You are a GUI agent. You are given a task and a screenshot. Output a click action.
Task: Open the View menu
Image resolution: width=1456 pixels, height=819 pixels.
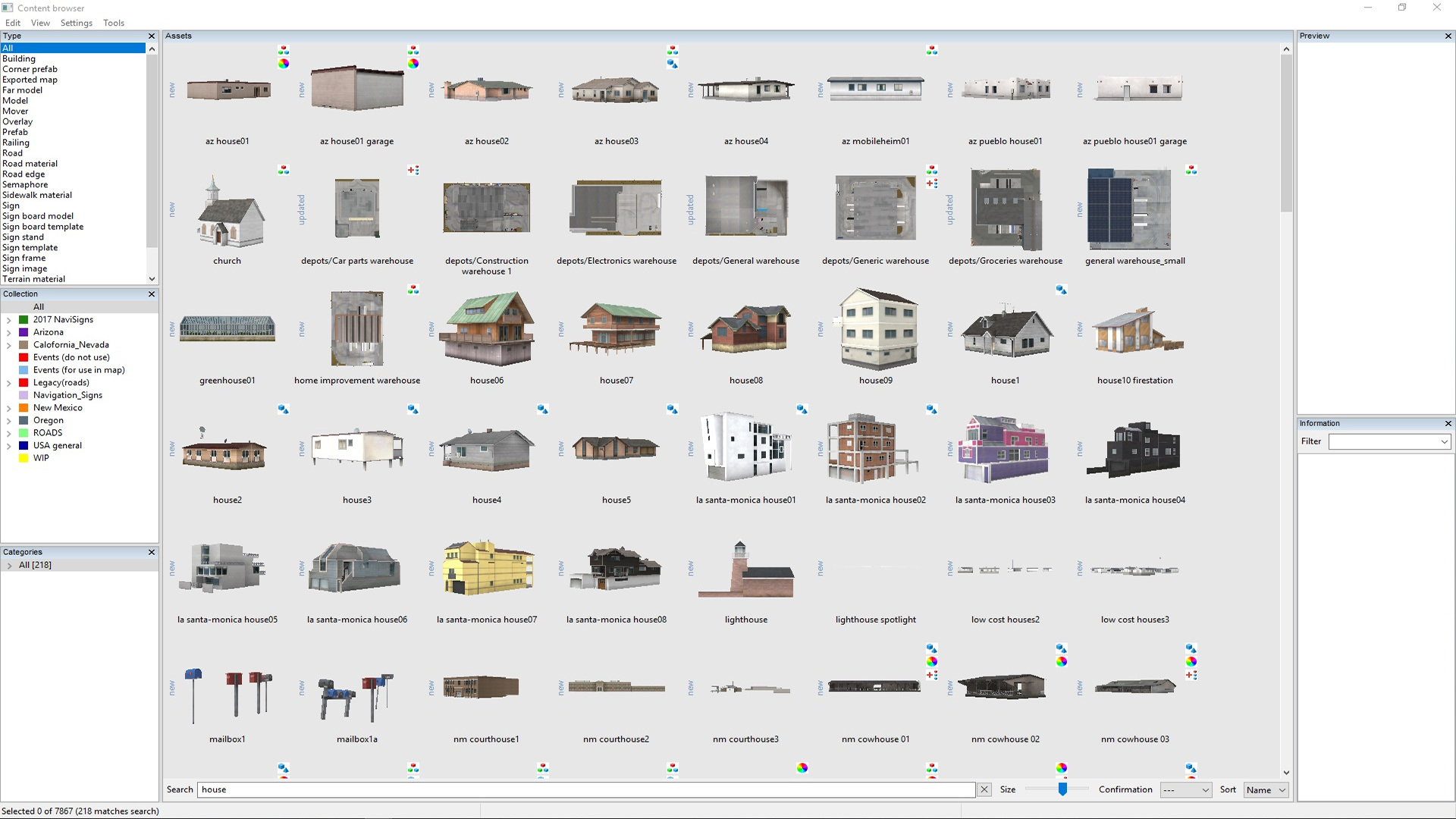click(x=40, y=23)
